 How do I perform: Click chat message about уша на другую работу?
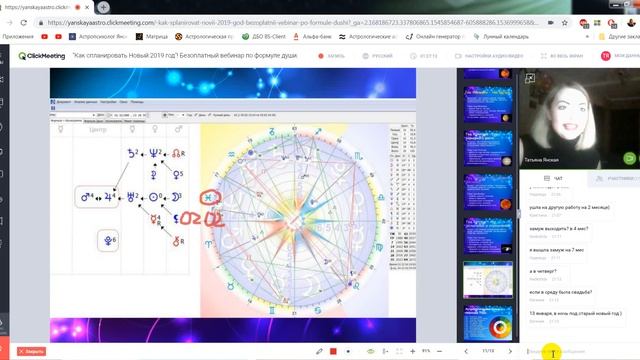pos(569,207)
